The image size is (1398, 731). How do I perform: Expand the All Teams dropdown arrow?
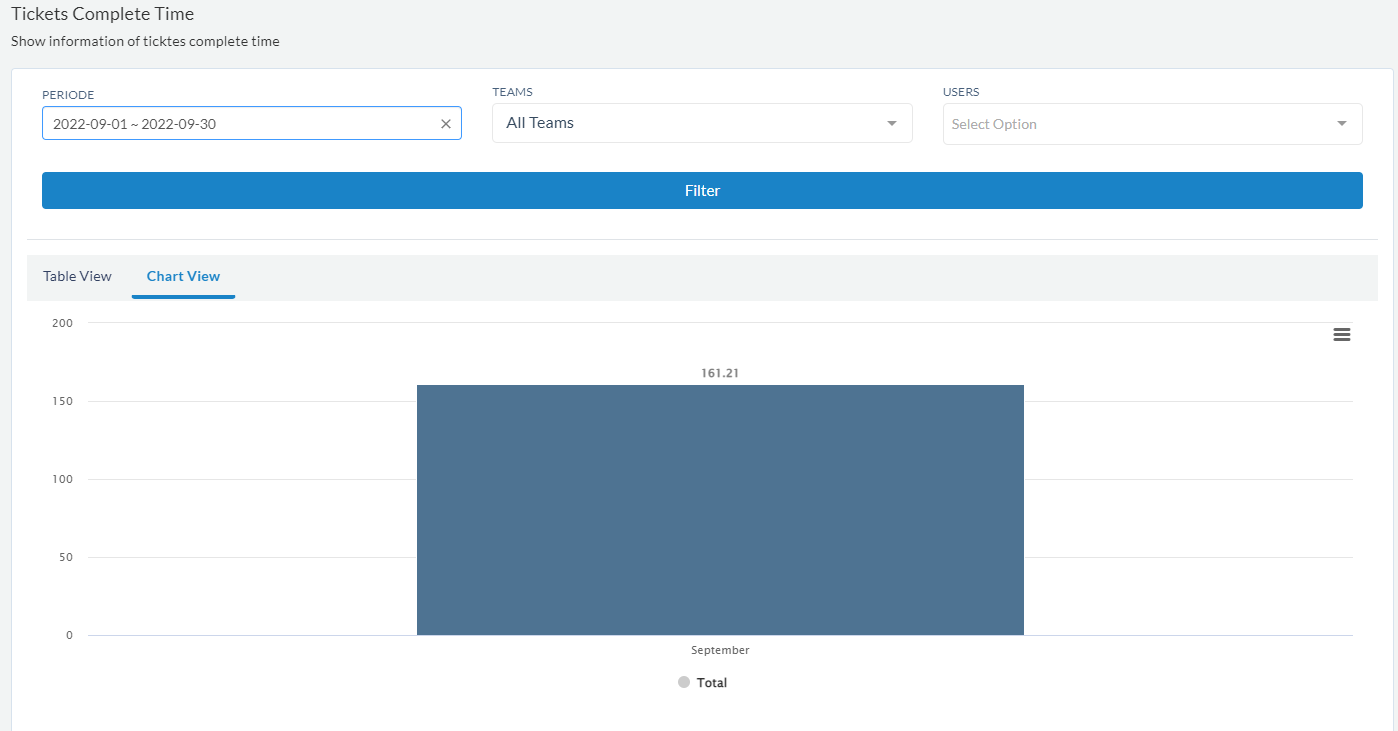point(891,123)
